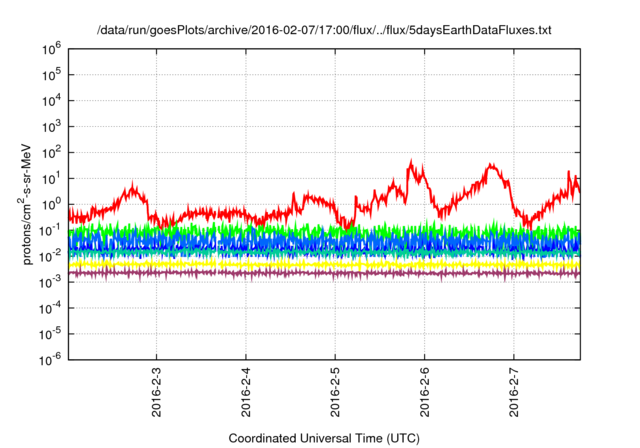Click the protons/cm²-s-sr-MeV axis title
This screenshot has height=448, width=640.
tap(25, 204)
